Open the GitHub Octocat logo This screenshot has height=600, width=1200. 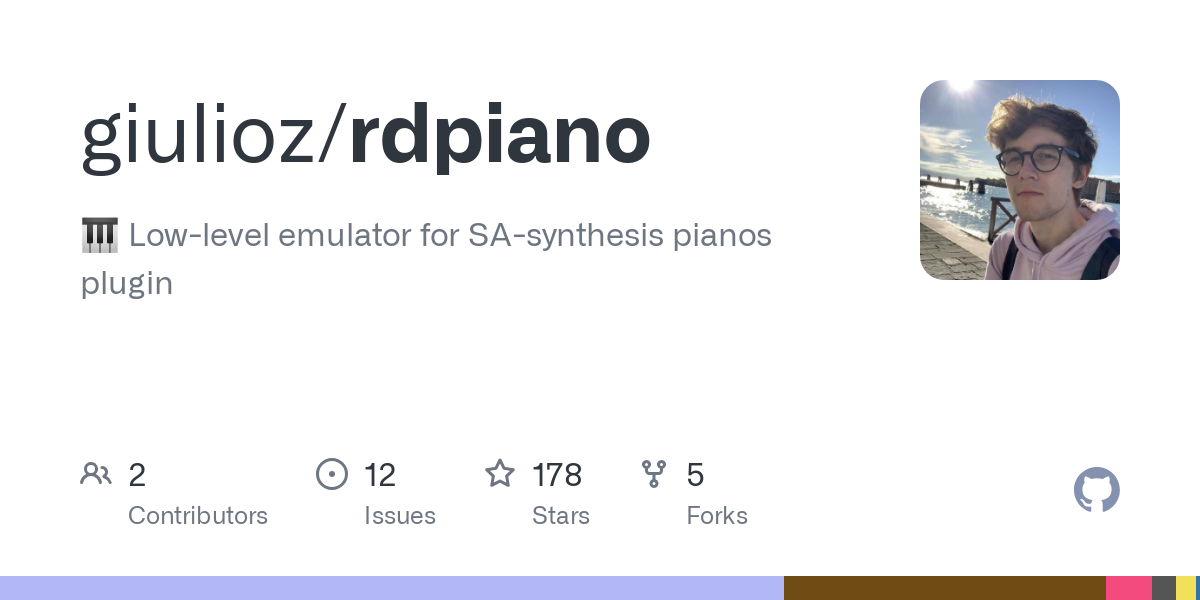point(1097,490)
